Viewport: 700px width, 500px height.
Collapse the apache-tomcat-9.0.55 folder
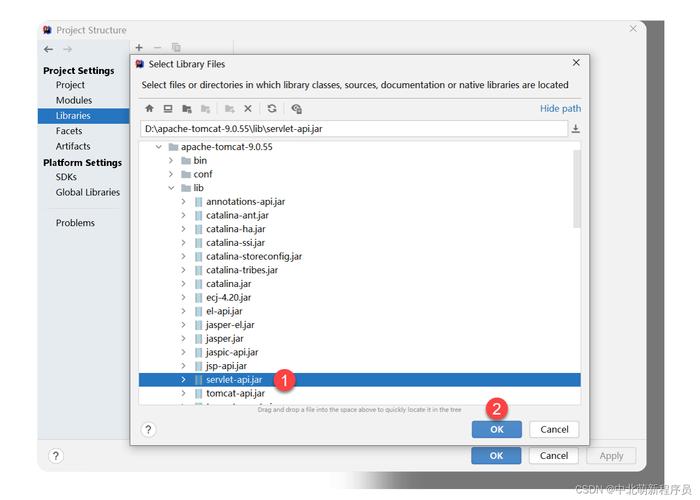[x=158, y=146]
